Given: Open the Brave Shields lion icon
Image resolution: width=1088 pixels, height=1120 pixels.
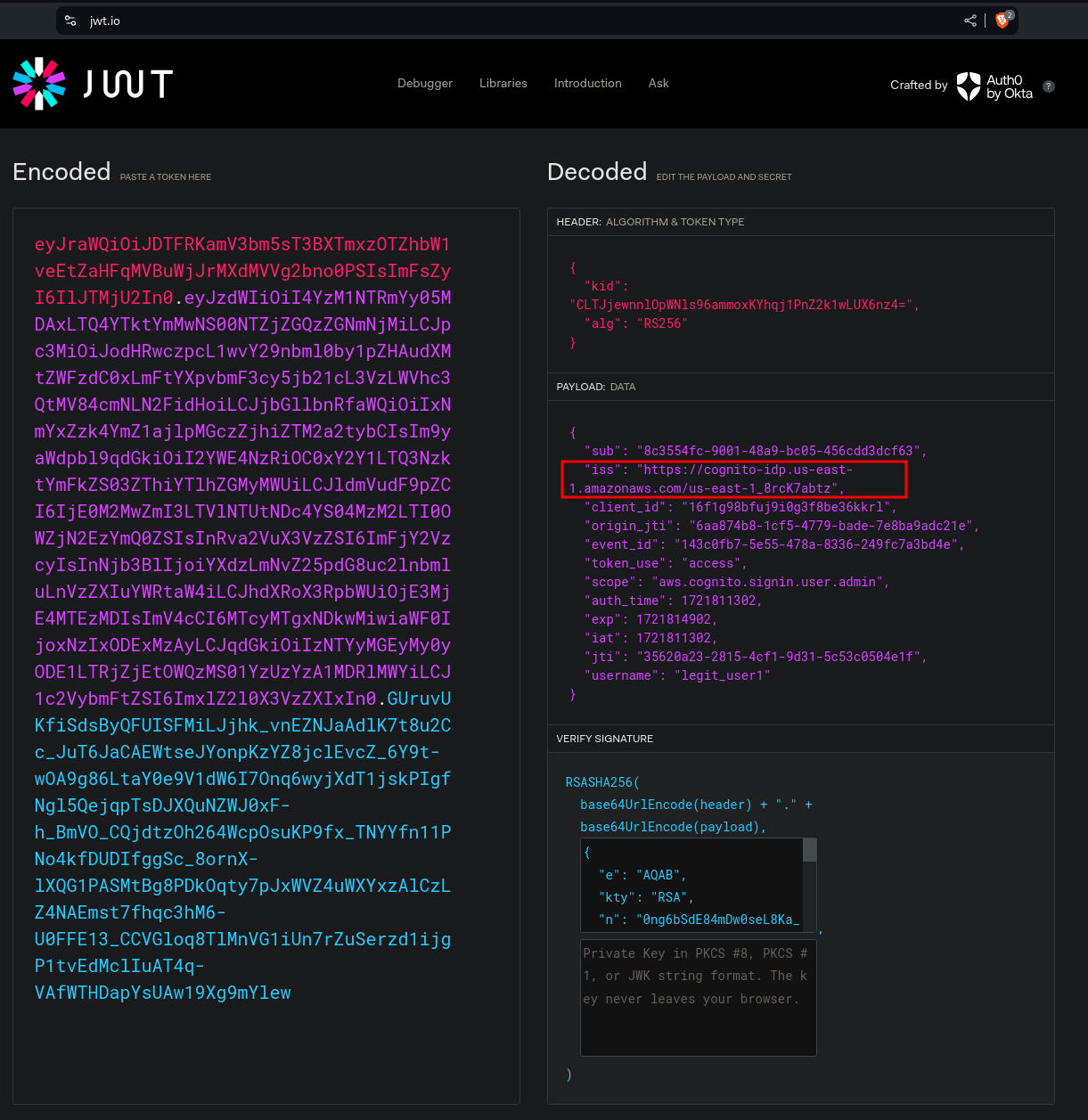Looking at the screenshot, I should pos(1002,20).
